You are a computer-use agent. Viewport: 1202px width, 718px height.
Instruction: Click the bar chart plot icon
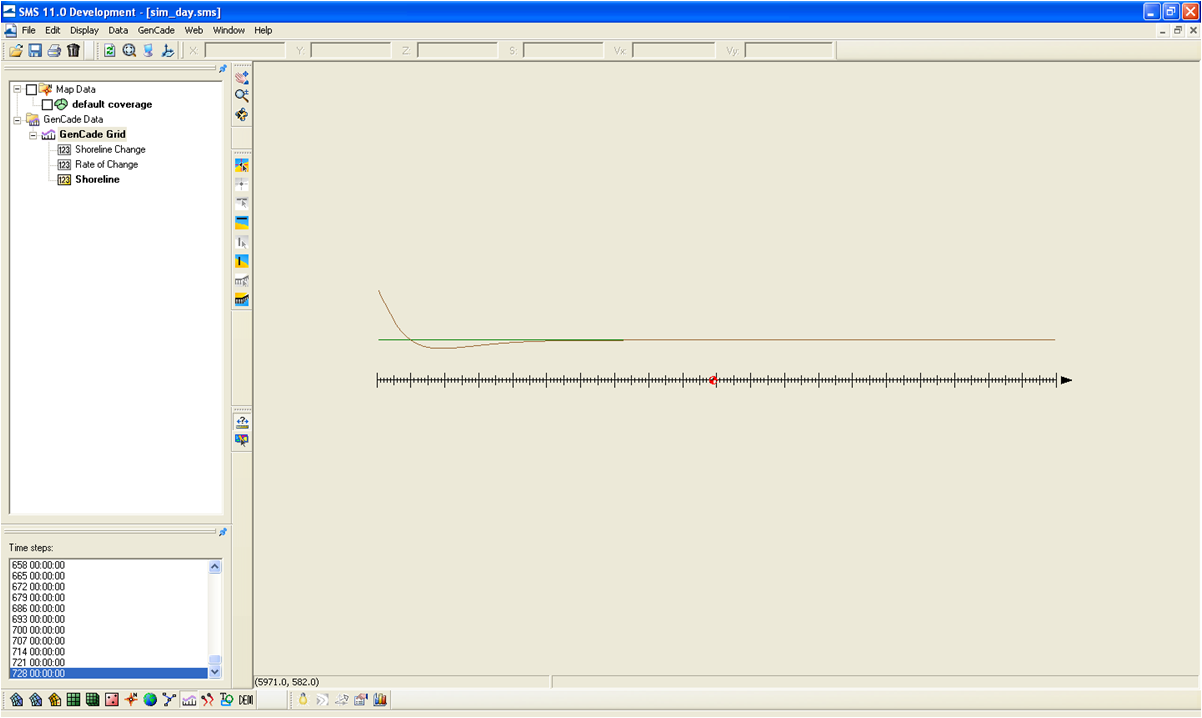coord(380,700)
